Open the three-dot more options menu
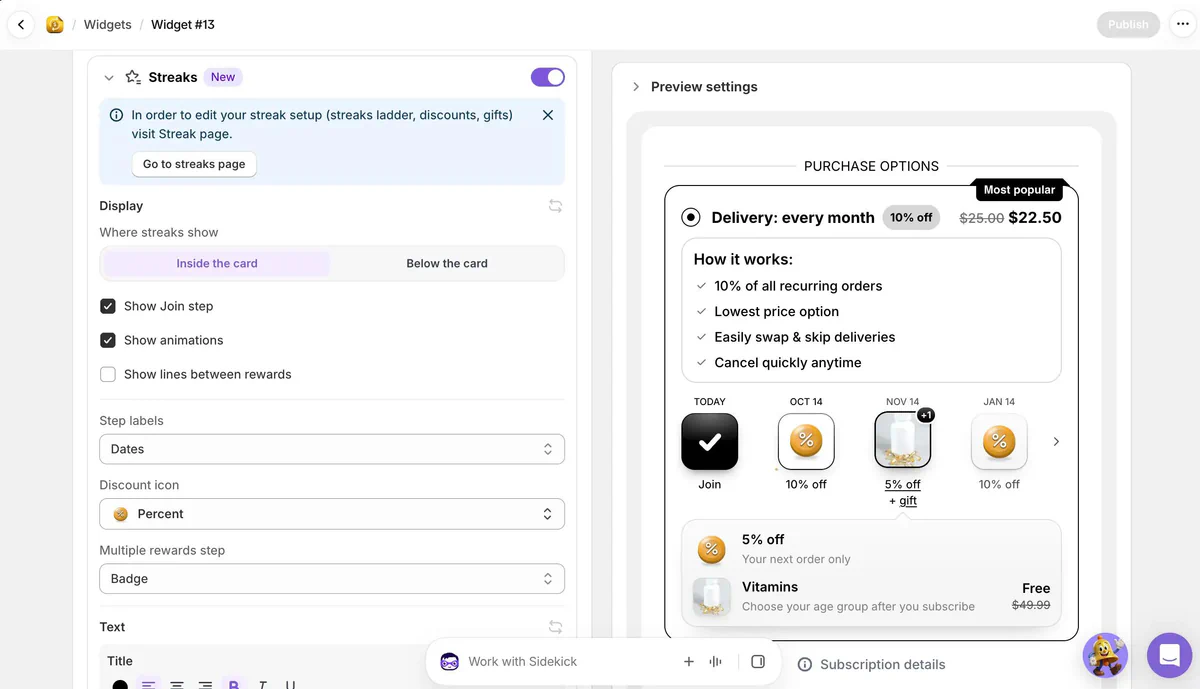This screenshot has height=689, width=1200. coord(1183,24)
